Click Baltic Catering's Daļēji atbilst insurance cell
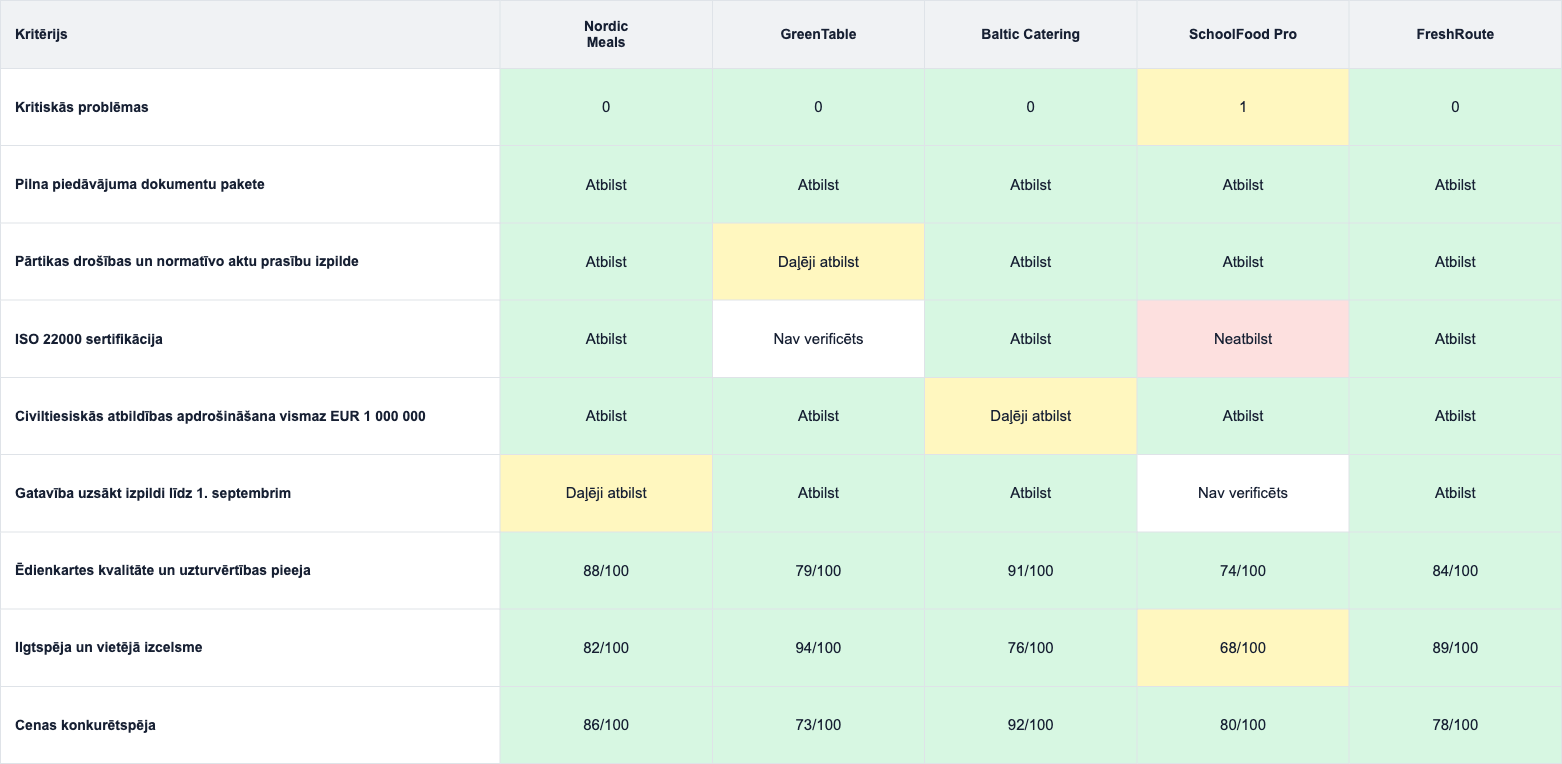Screen dimensions: 1562x764 (1031, 416)
